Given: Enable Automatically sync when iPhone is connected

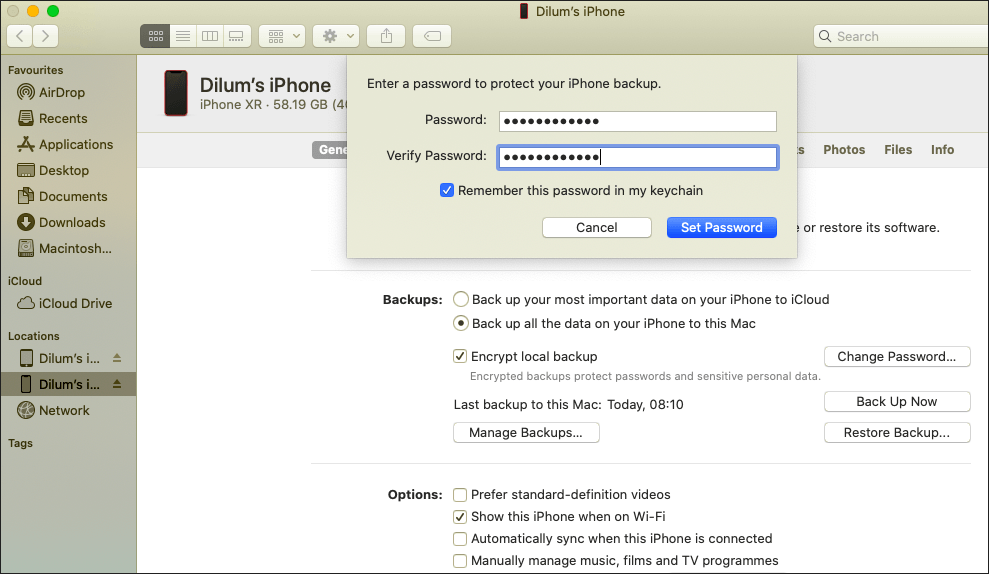Looking at the screenshot, I should point(460,539).
